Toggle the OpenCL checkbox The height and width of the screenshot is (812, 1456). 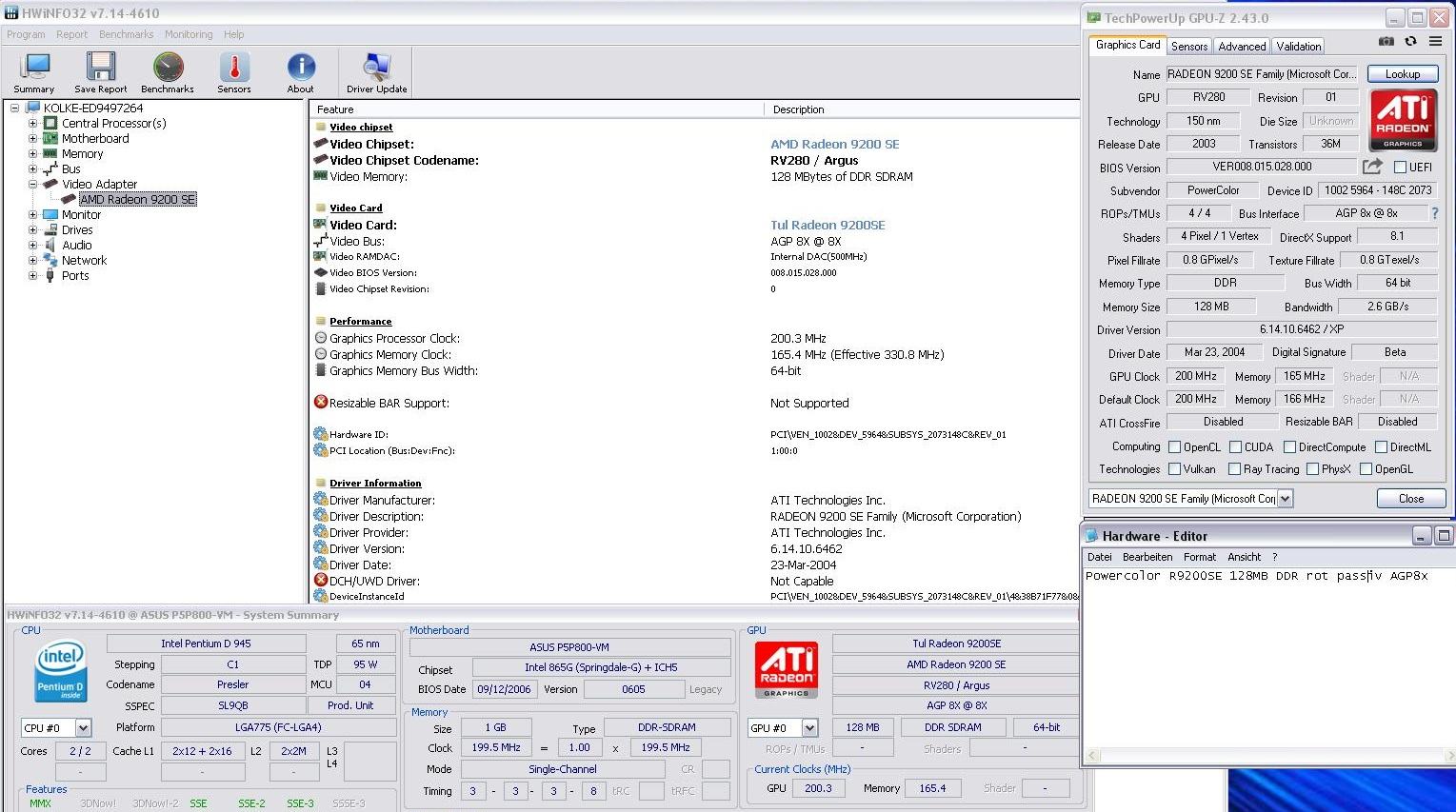(1174, 446)
